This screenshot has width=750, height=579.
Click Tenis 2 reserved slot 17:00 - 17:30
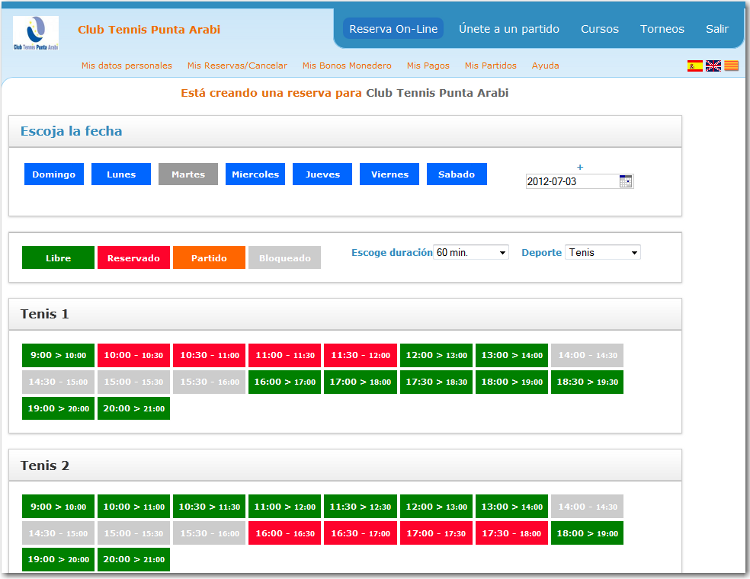click(436, 533)
